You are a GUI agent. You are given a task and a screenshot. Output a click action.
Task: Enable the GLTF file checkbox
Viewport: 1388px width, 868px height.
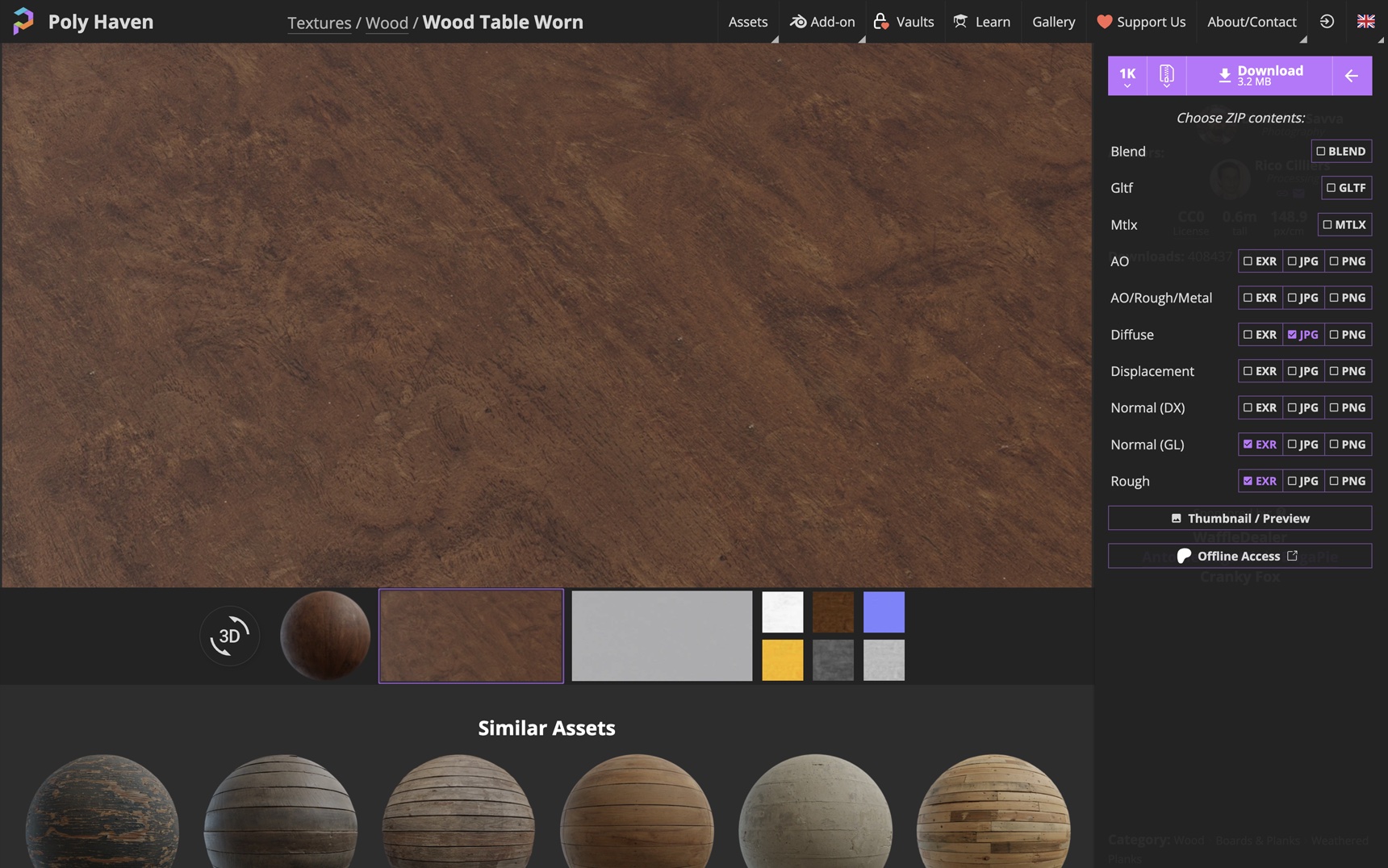coord(1346,188)
